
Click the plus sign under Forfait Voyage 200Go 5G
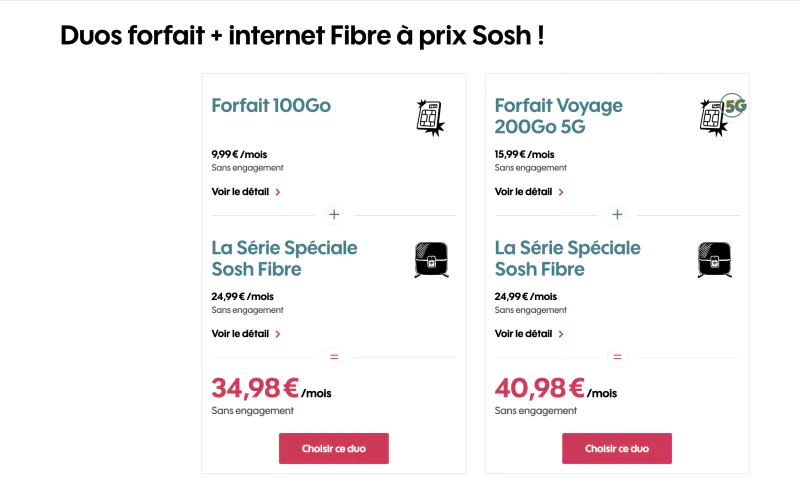point(617,214)
